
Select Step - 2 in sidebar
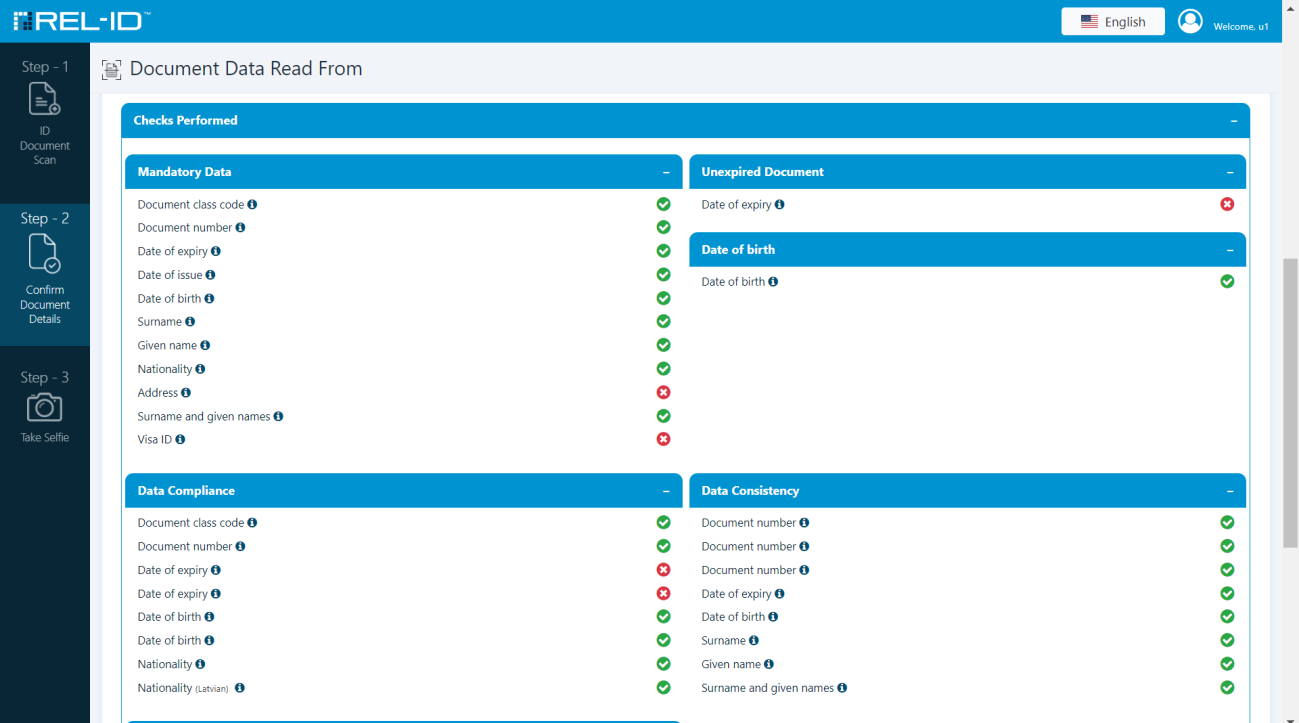(x=45, y=275)
